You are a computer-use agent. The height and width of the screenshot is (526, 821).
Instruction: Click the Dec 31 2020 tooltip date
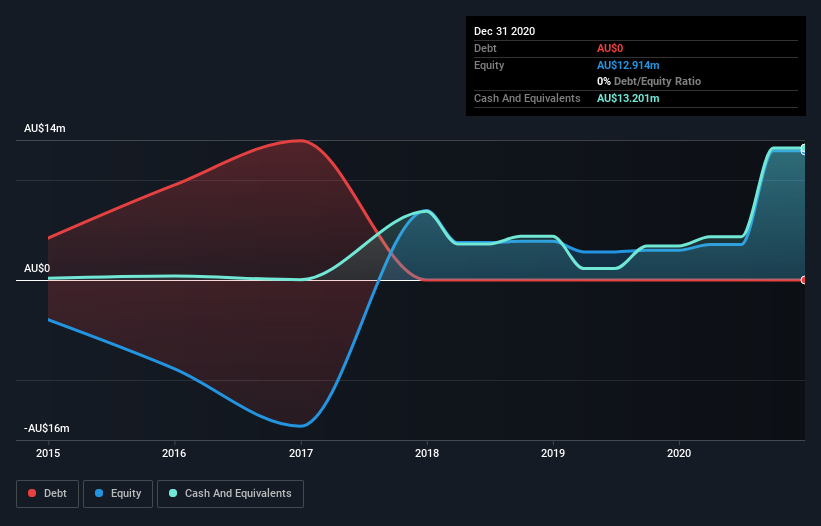coord(504,31)
